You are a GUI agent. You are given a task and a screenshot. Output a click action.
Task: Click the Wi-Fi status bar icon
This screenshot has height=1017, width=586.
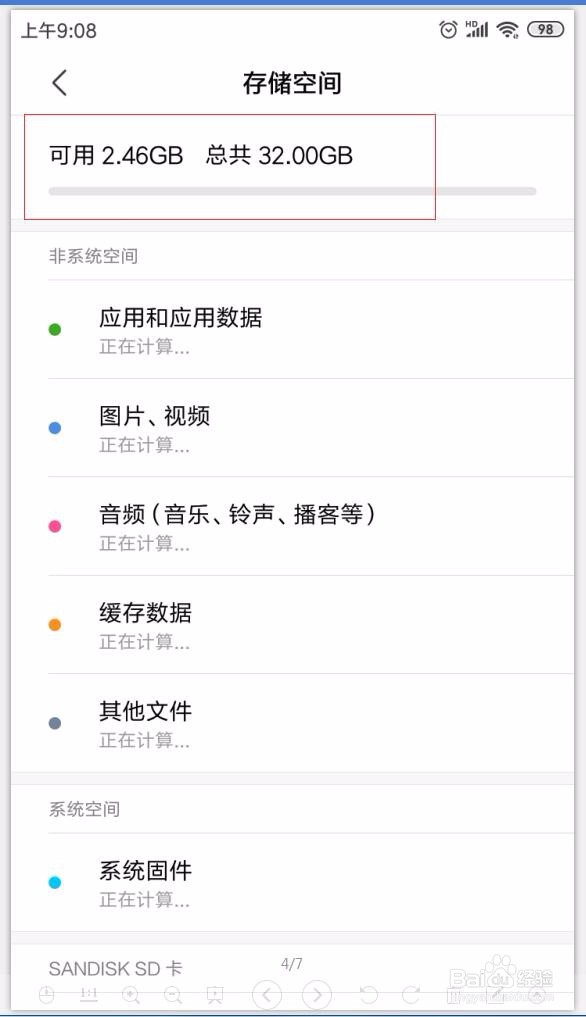coord(507,30)
